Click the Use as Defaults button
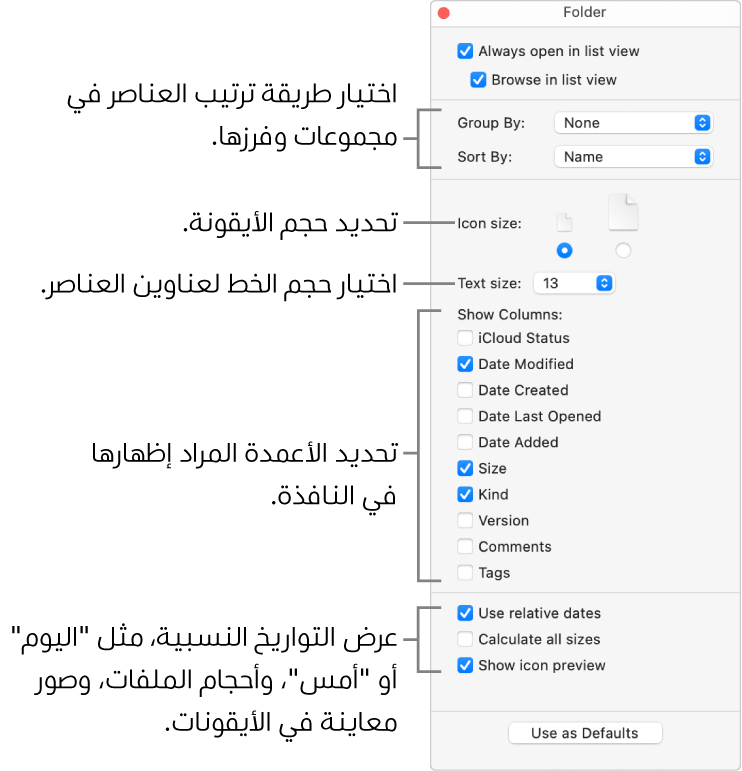 click(585, 733)
